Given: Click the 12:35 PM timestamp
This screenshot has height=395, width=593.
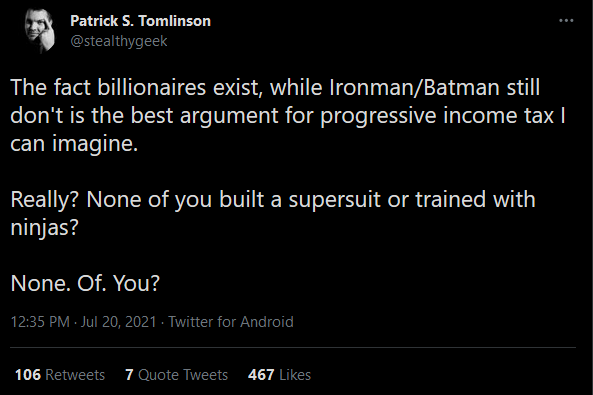Looking at the screenshot, I should click(x=40, y=322).
